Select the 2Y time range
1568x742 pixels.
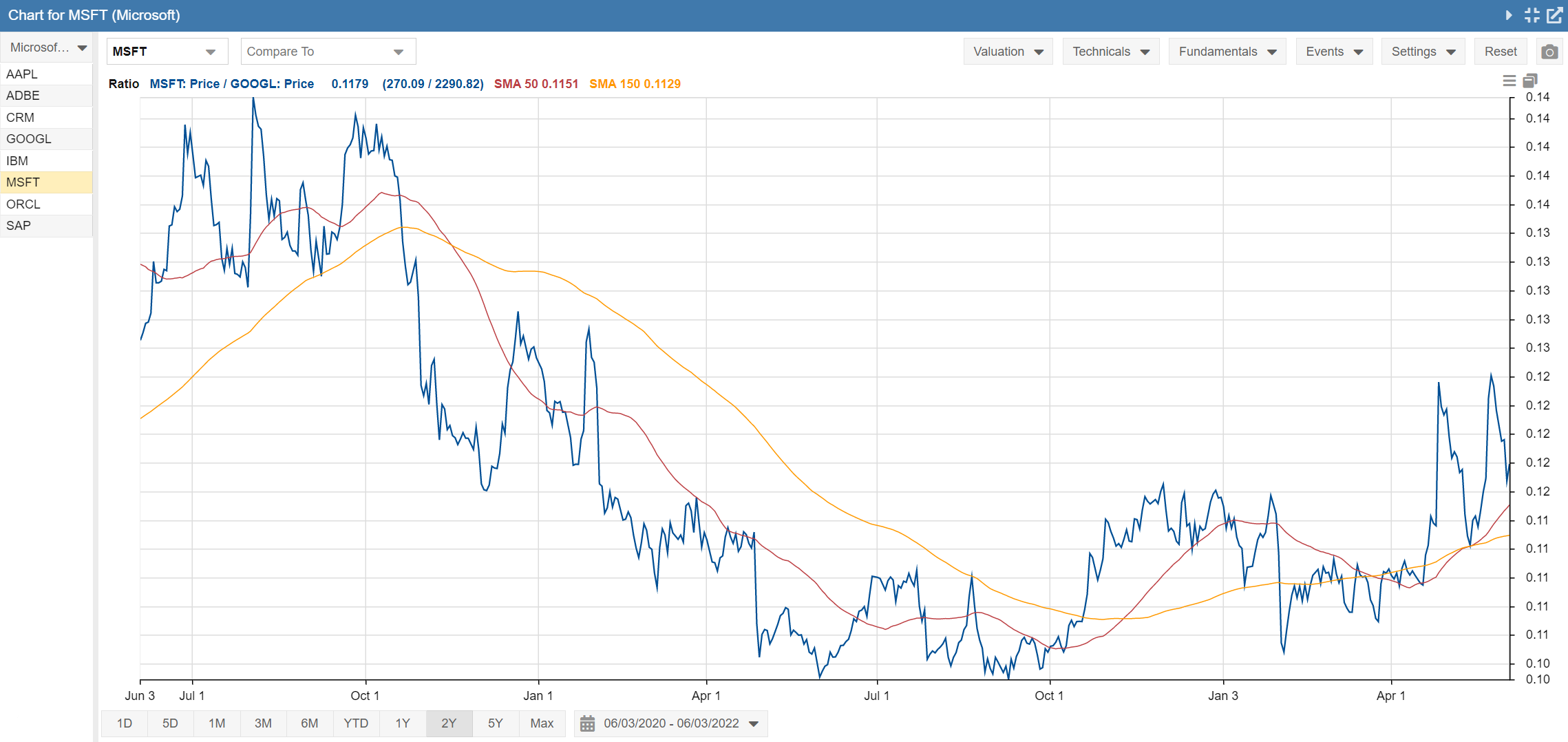click(449, 723)
